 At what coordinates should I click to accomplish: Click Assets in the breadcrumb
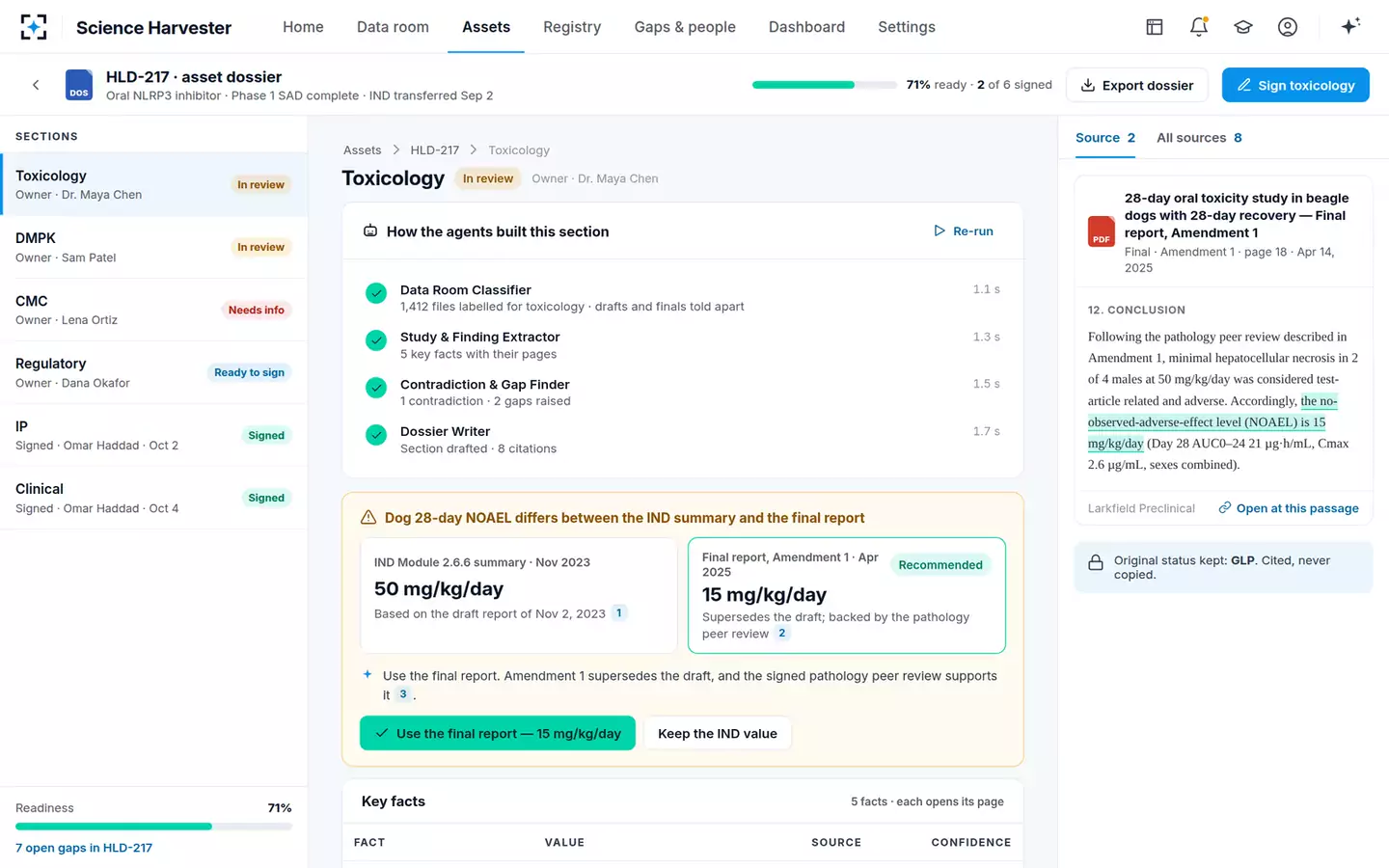coord(363,149)
